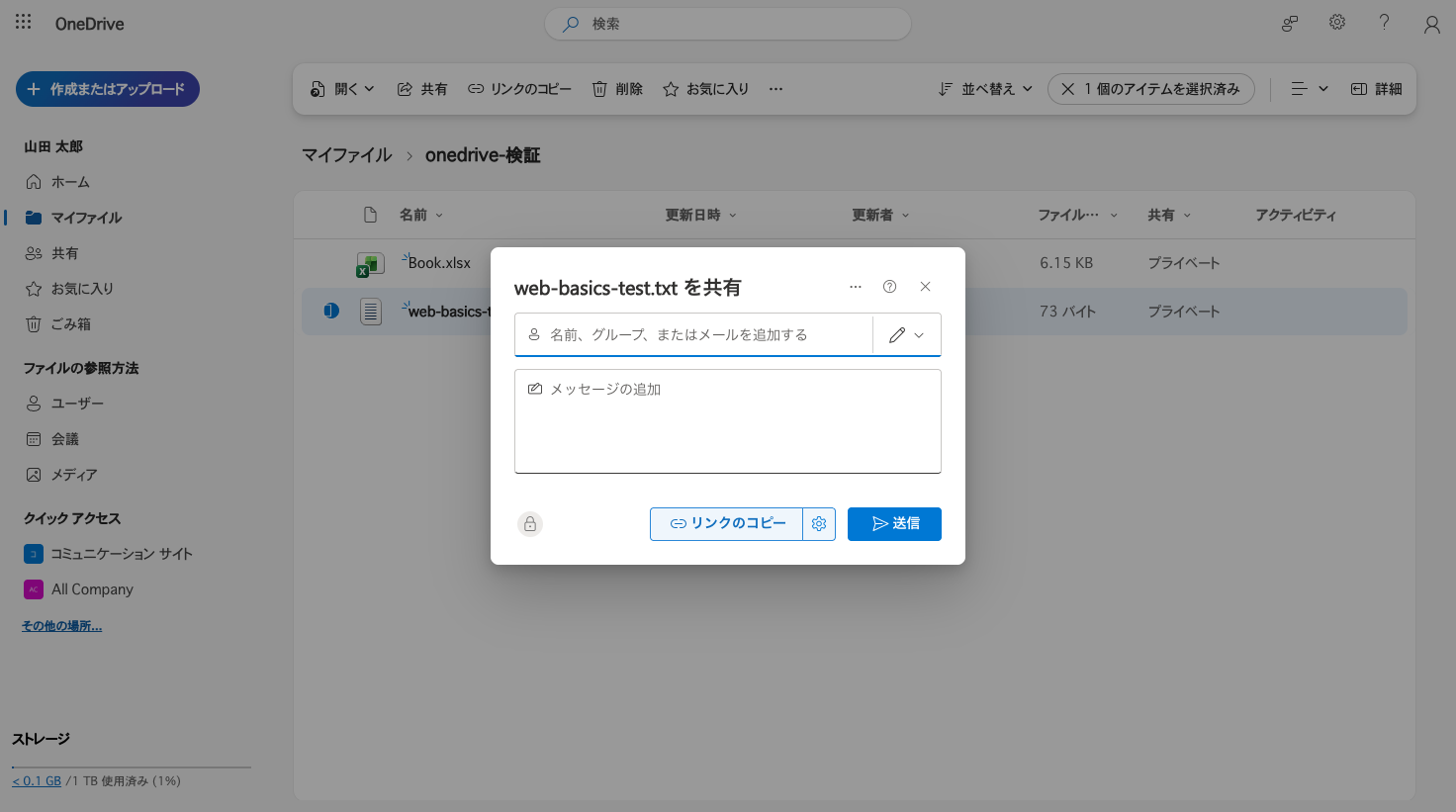Open ファイル サイズ column header menu
Screen dimensions: 1456x812
1077,215
